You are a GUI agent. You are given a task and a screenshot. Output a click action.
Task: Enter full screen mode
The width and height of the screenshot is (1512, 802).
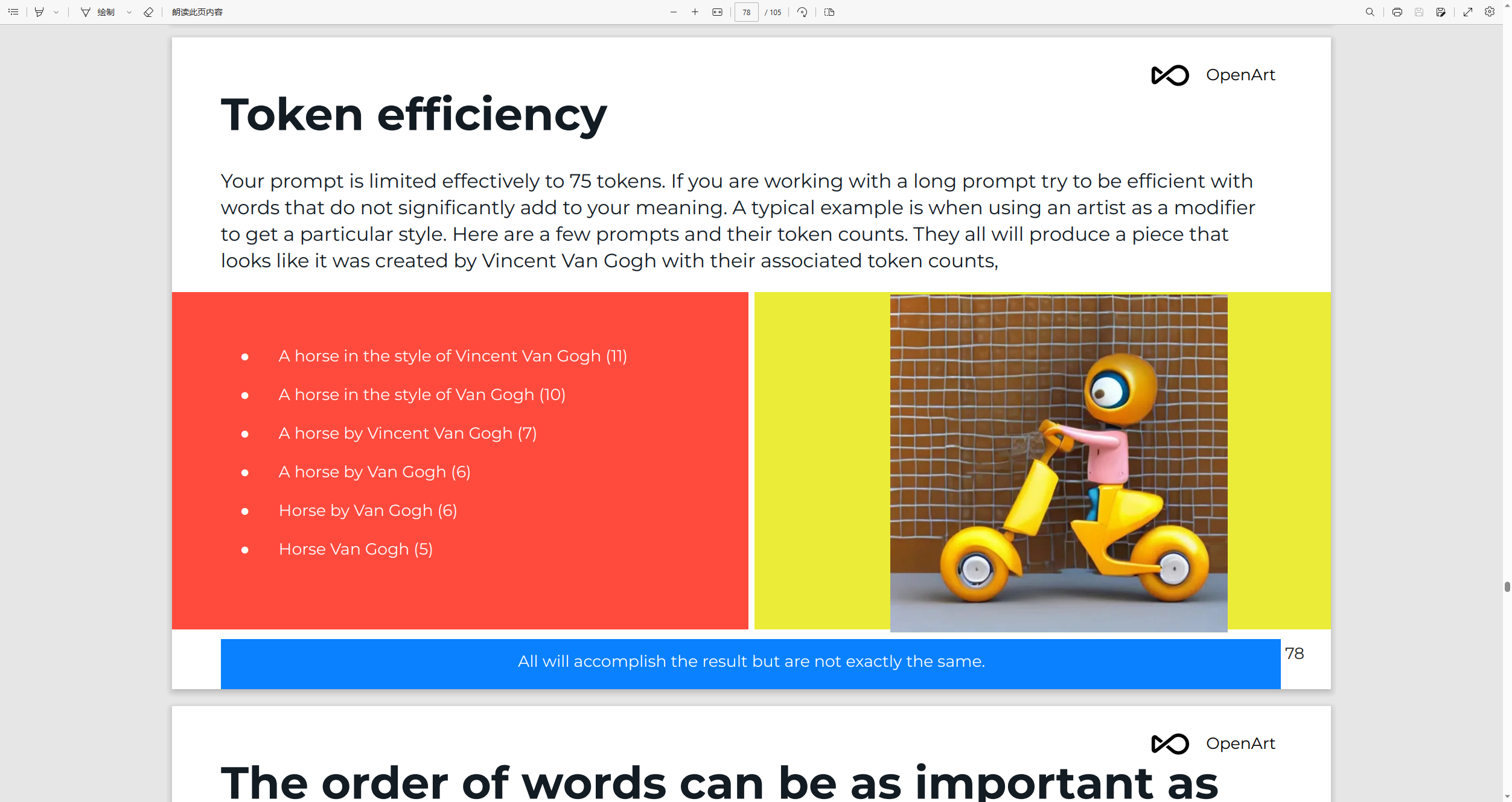[1468, 12]
